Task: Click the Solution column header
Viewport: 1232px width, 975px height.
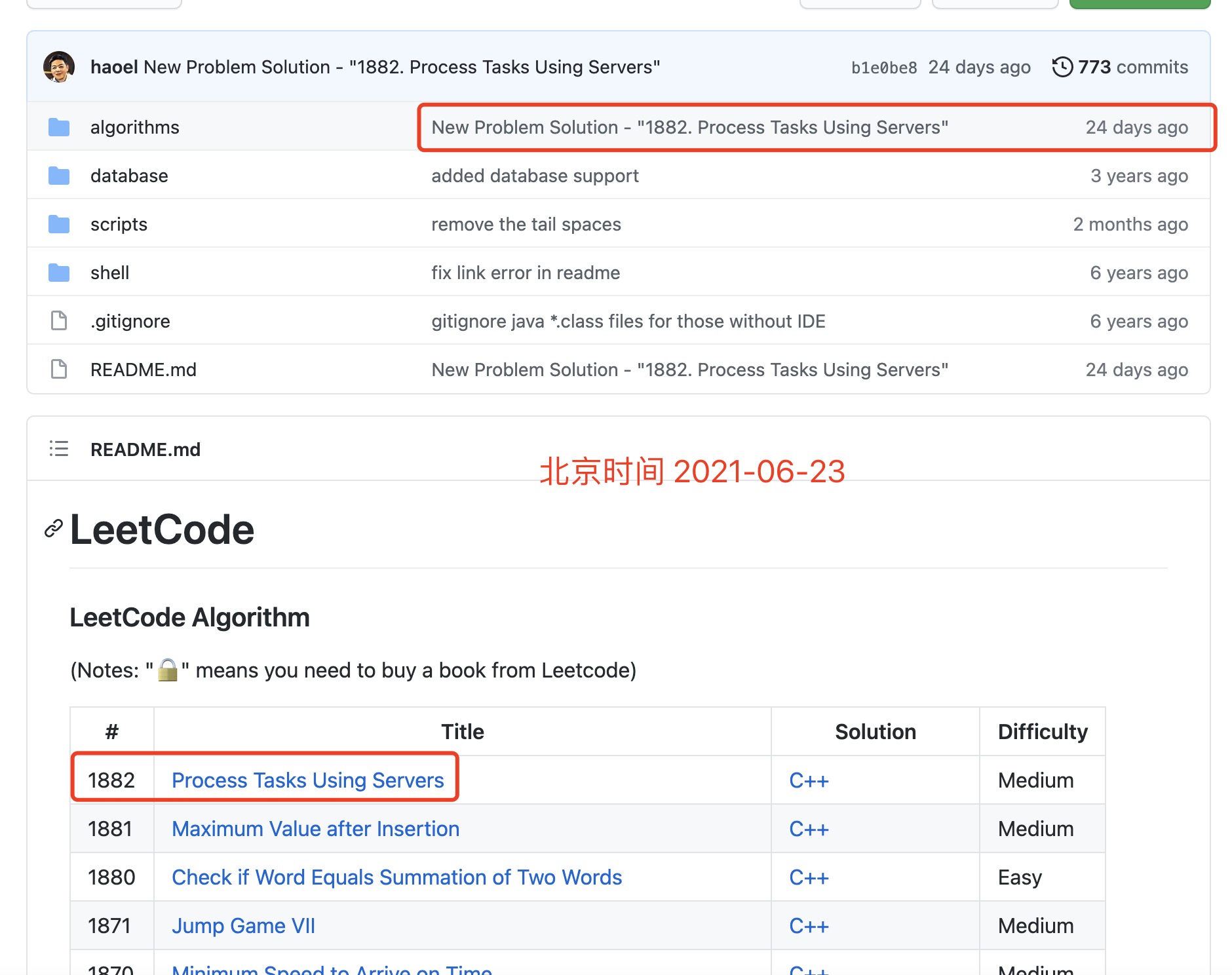Action: pos(876,732)
